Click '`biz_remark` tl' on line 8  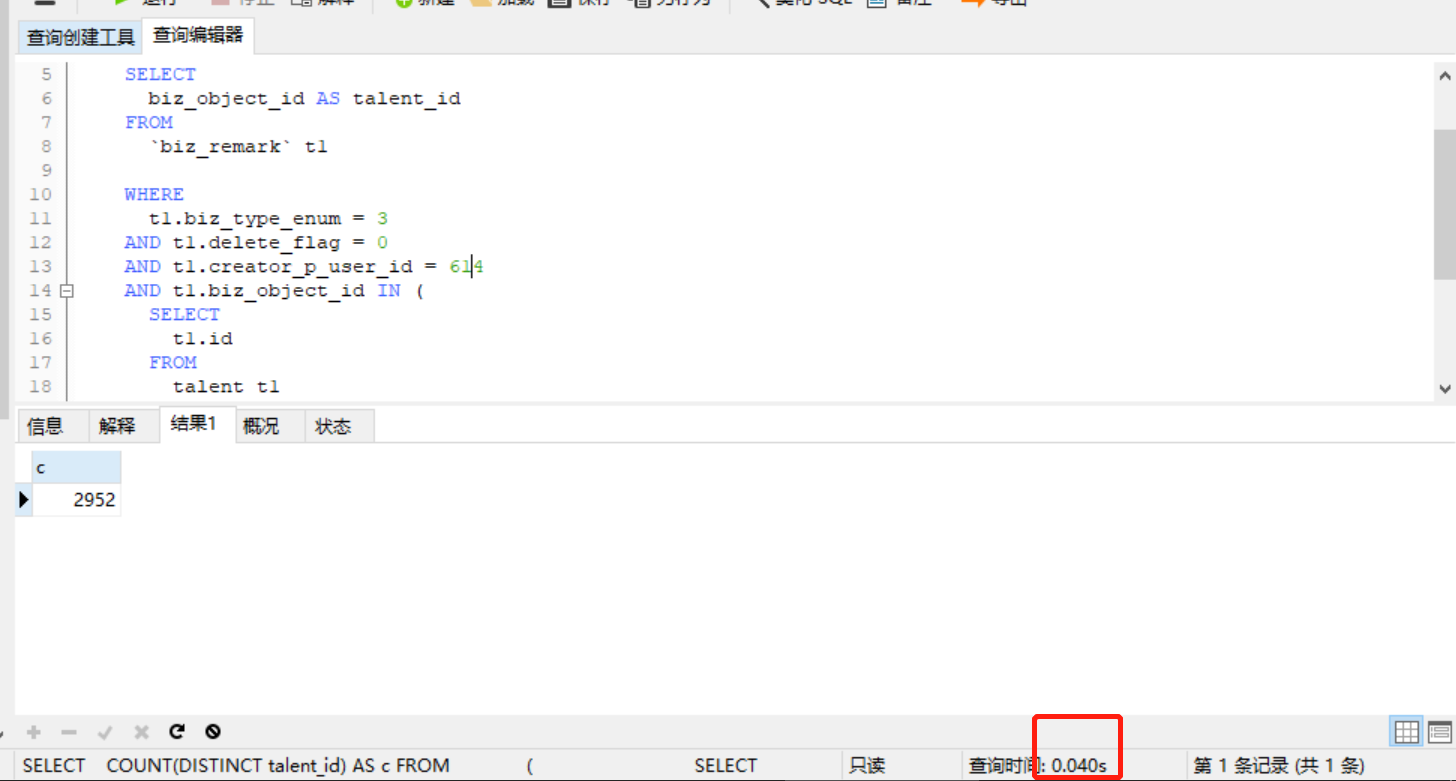(x=238, y=146)
